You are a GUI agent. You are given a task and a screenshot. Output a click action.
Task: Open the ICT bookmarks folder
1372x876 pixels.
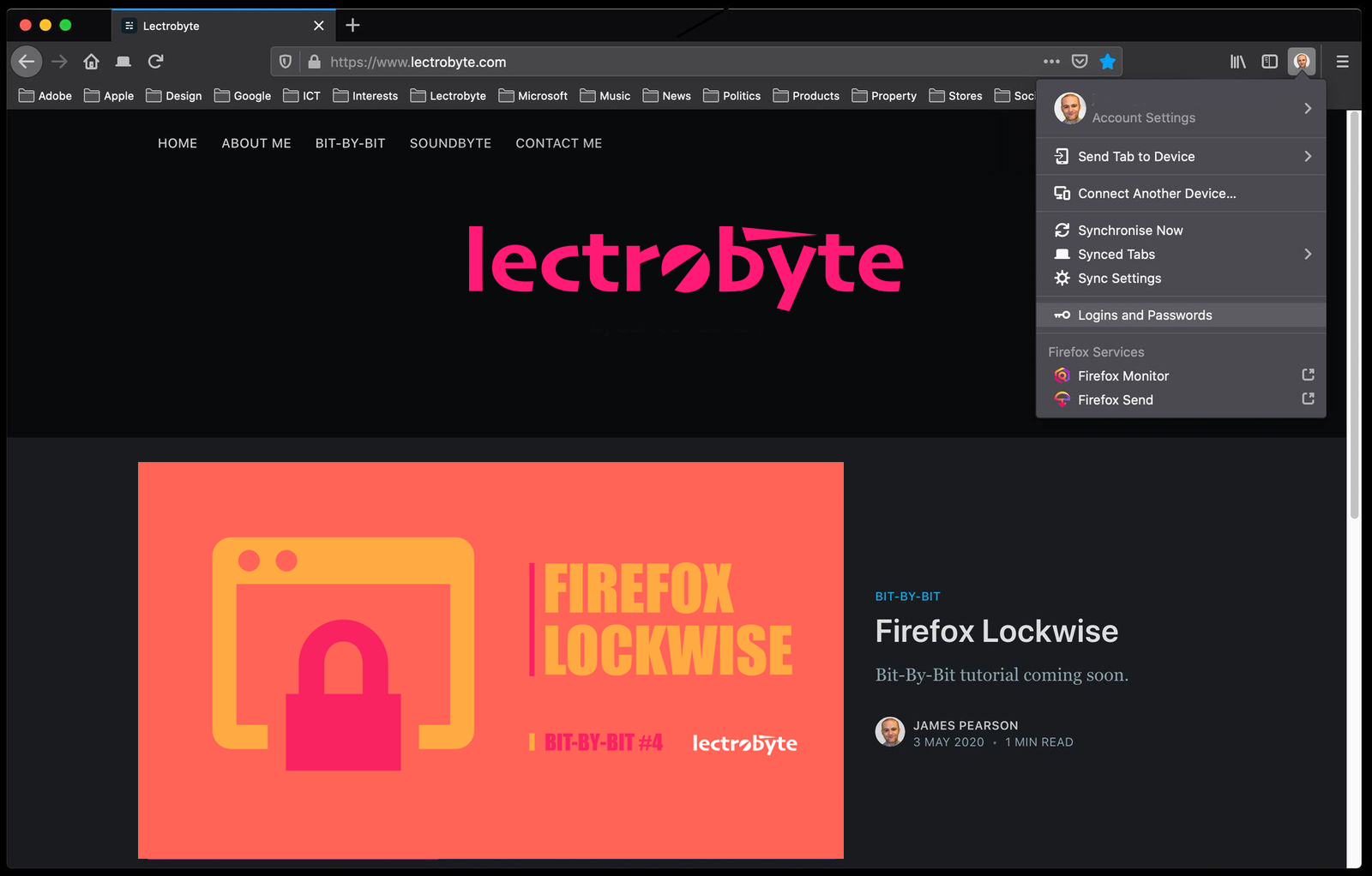pyautogui.click(x=302, y=96)
